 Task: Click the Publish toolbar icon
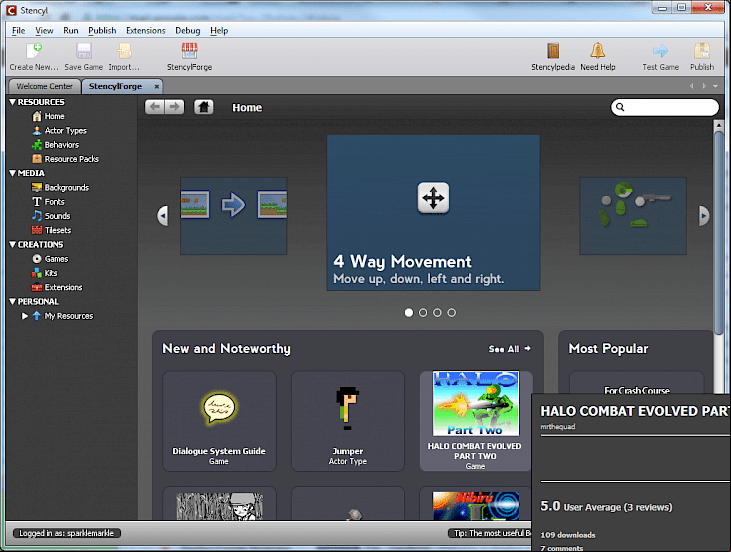(702, 50)
